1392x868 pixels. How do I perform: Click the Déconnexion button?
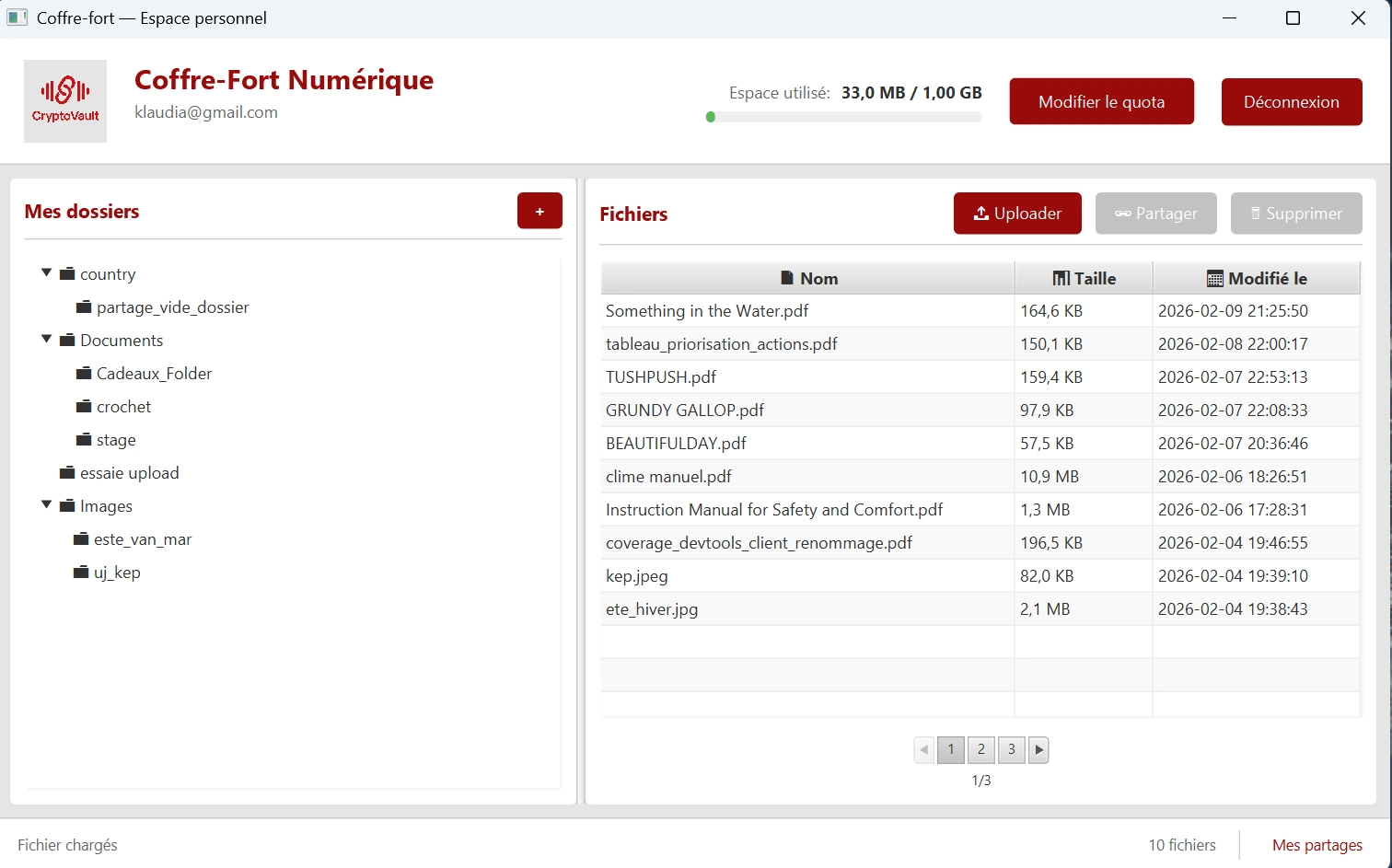click(x=1291, y=101)
